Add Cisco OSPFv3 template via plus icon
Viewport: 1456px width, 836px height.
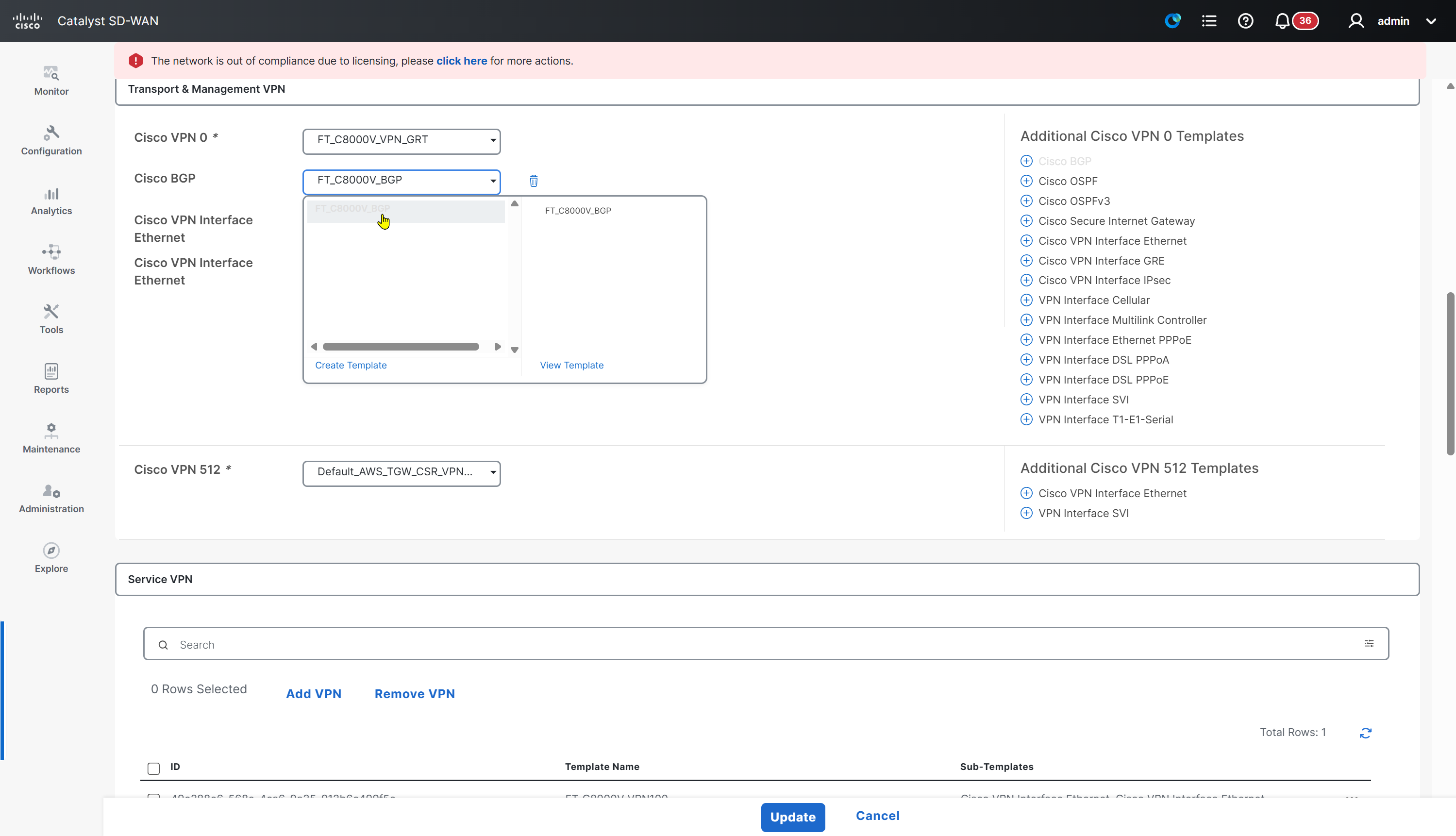(x=1026, y=201)
